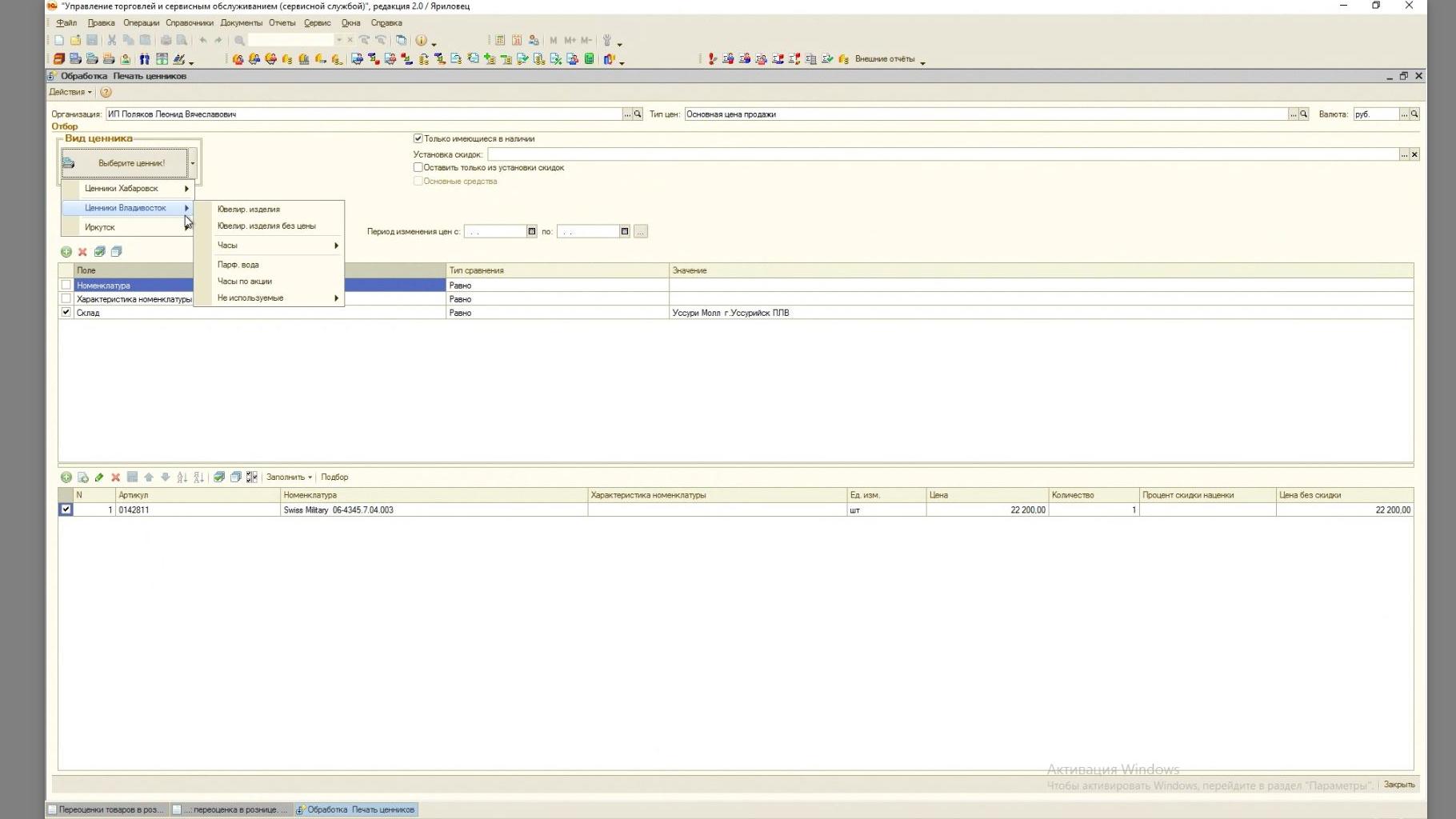Screen dimensions: 1456x819
Task: Click the copy row icon in the goods toolbar
Action: (82, 477)
